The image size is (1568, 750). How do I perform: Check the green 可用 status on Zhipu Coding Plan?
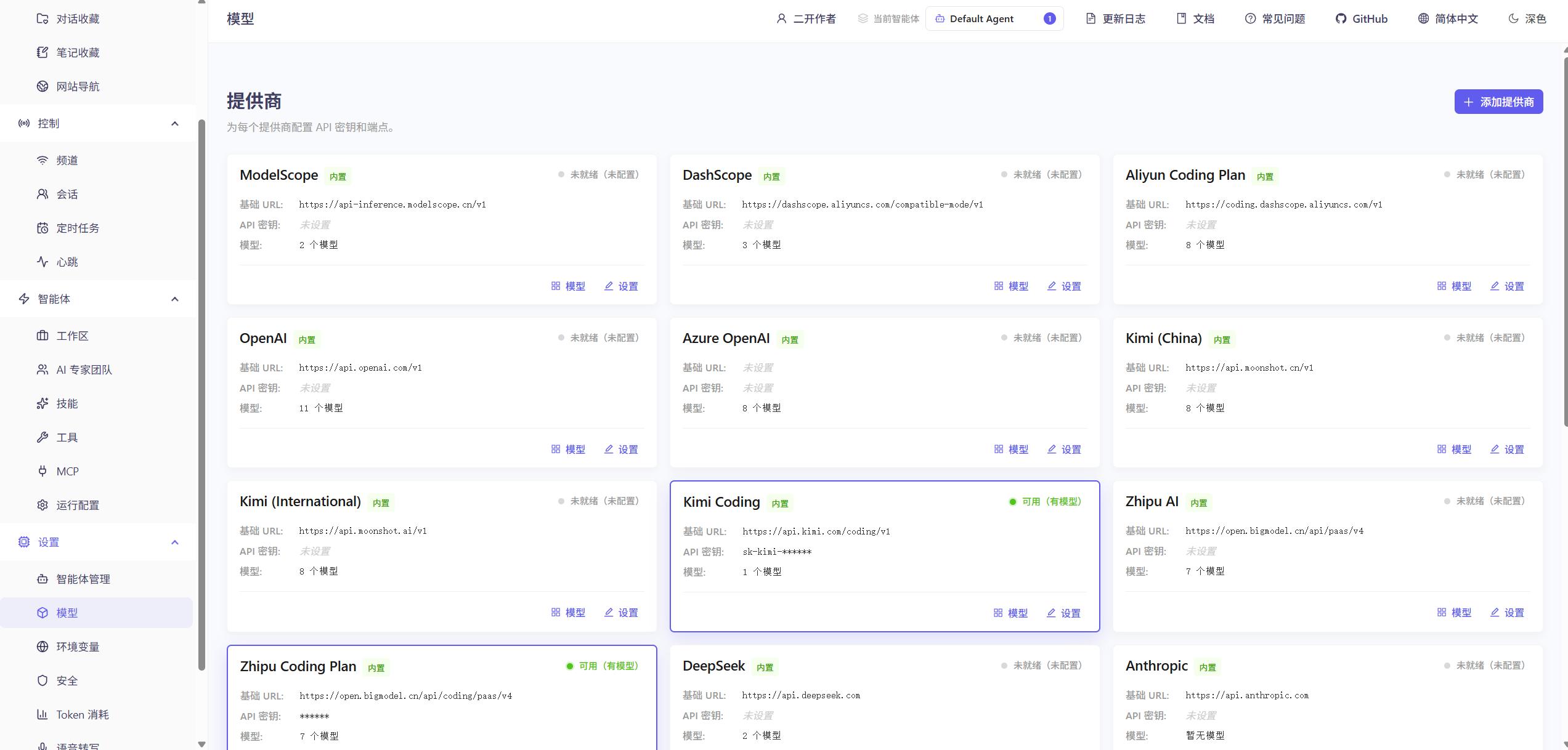coord(602,666)
